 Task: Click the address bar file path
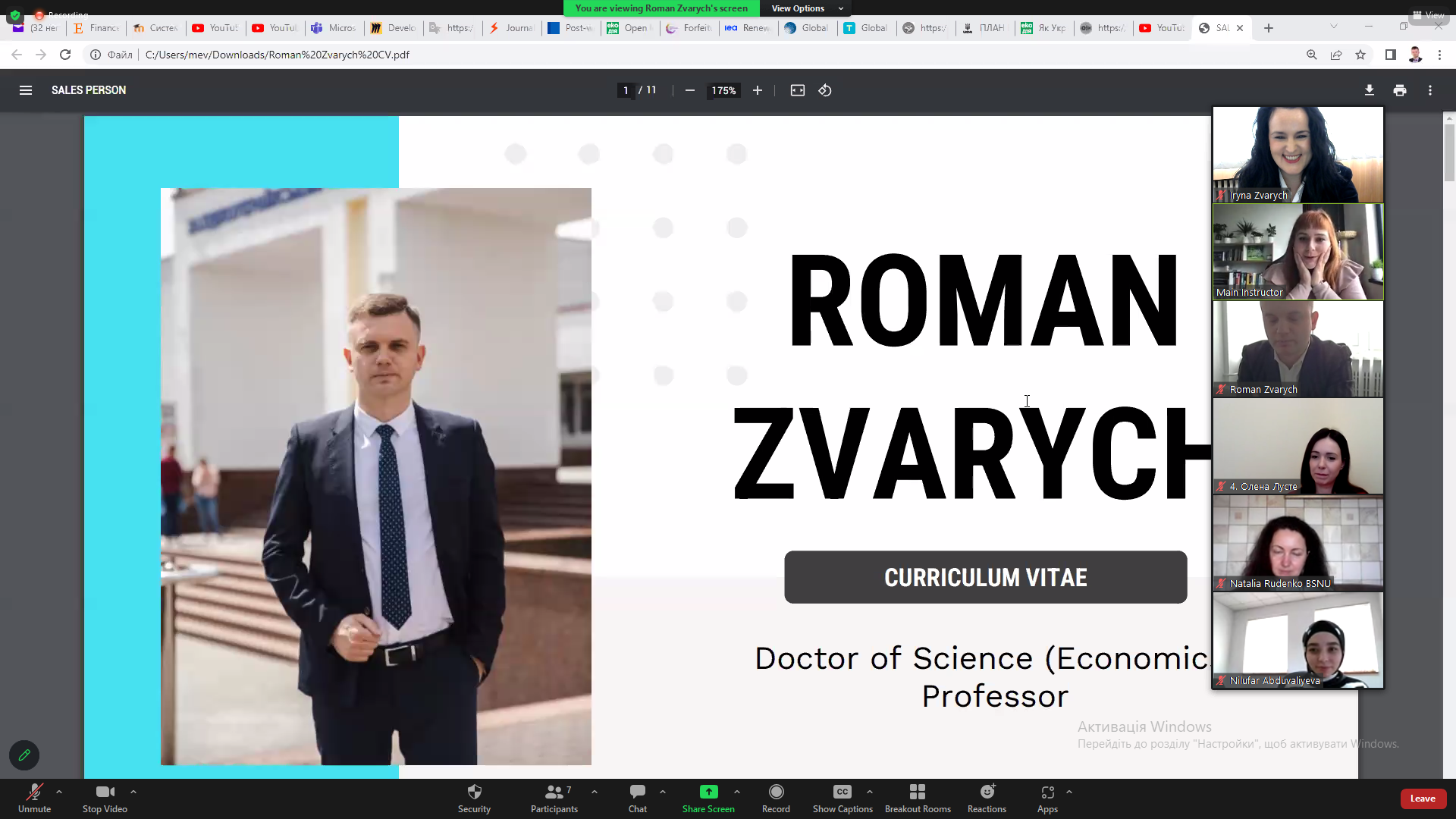pyautogui.click(x=278, y=55)
